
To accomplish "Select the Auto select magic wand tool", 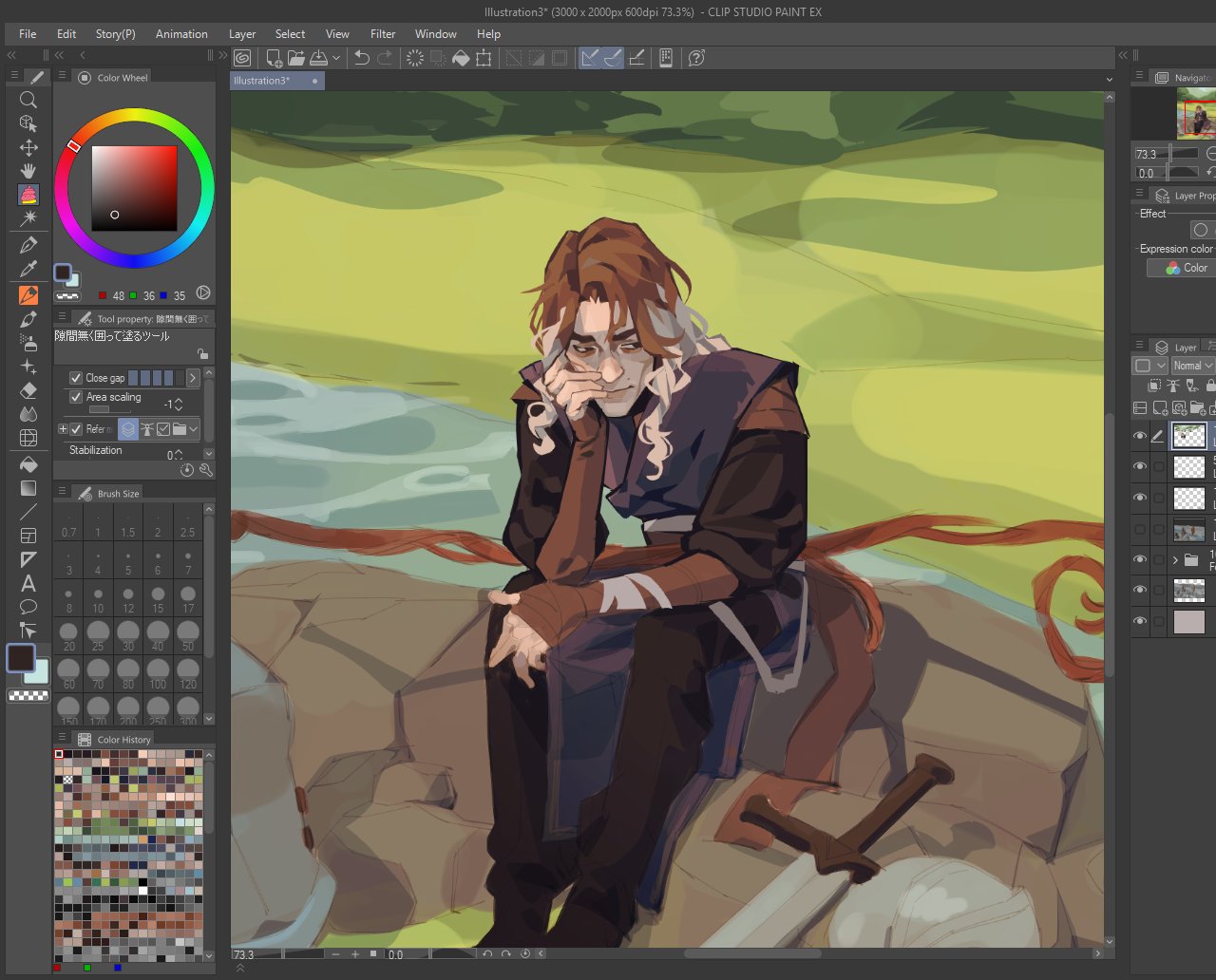I will coord(28,219).
